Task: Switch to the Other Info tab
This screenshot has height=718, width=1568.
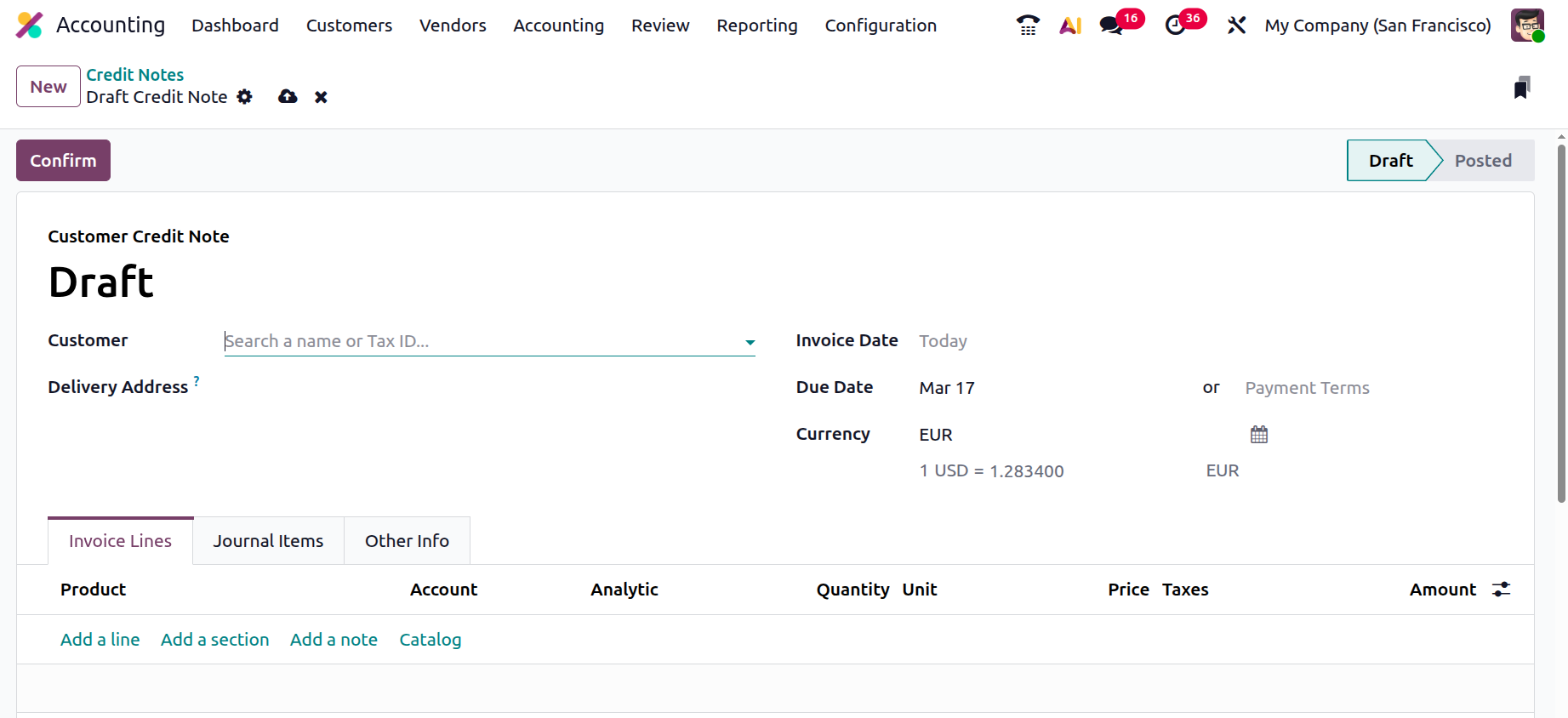Action: click(407, 541)
